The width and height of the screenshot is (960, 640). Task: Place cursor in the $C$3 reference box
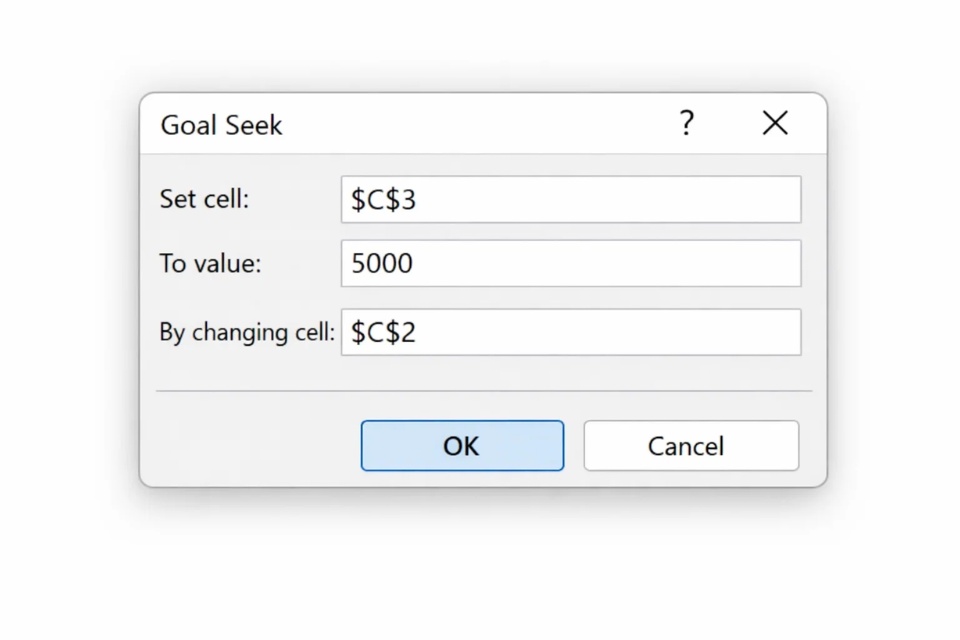coord(570,199)
